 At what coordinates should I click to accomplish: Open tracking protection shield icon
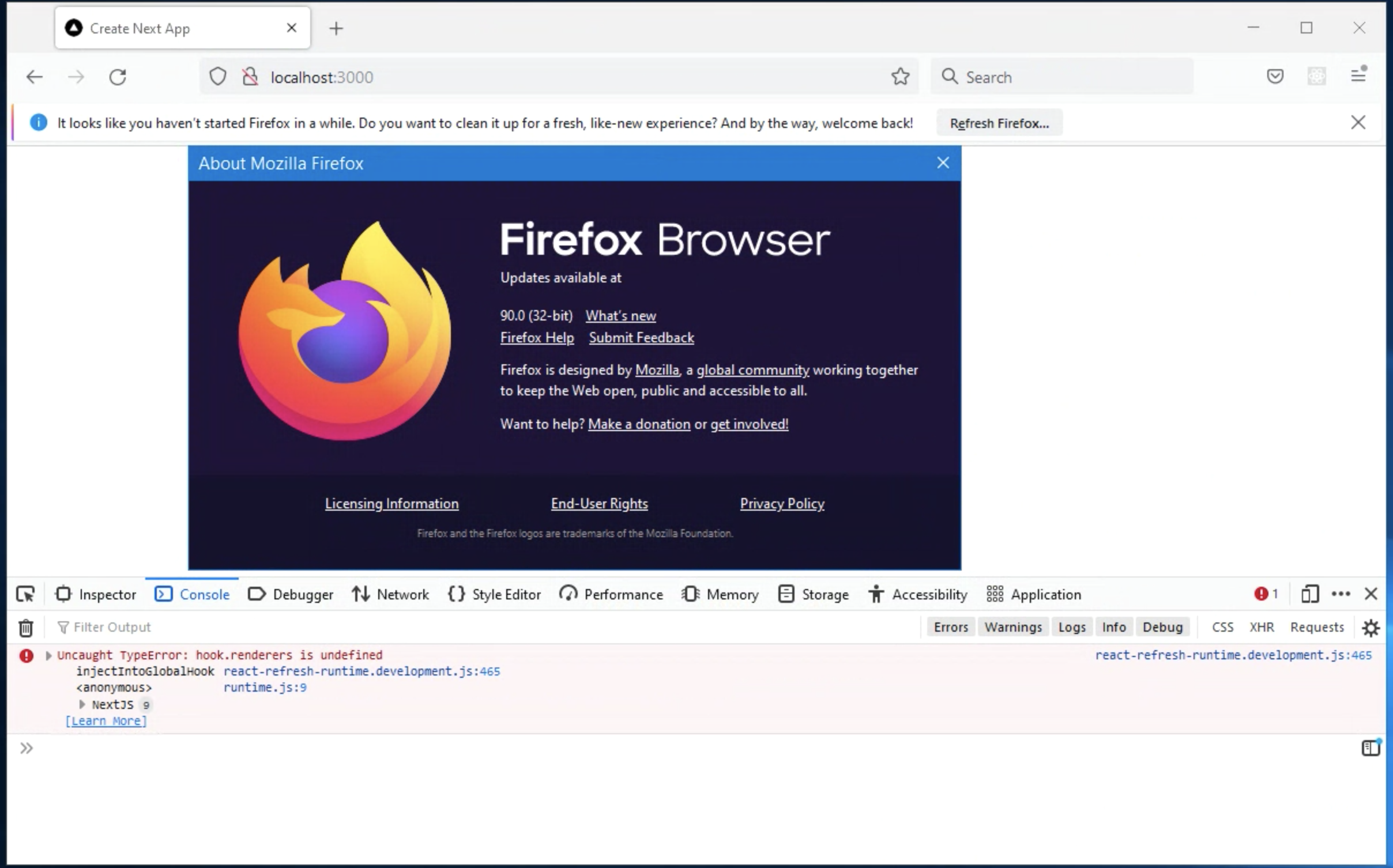tap(217, 77)
